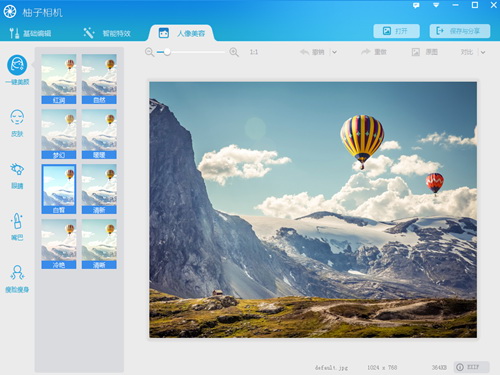Switch to the 基础编辑 tab
500x375 pixels.
tap(30, 33)
